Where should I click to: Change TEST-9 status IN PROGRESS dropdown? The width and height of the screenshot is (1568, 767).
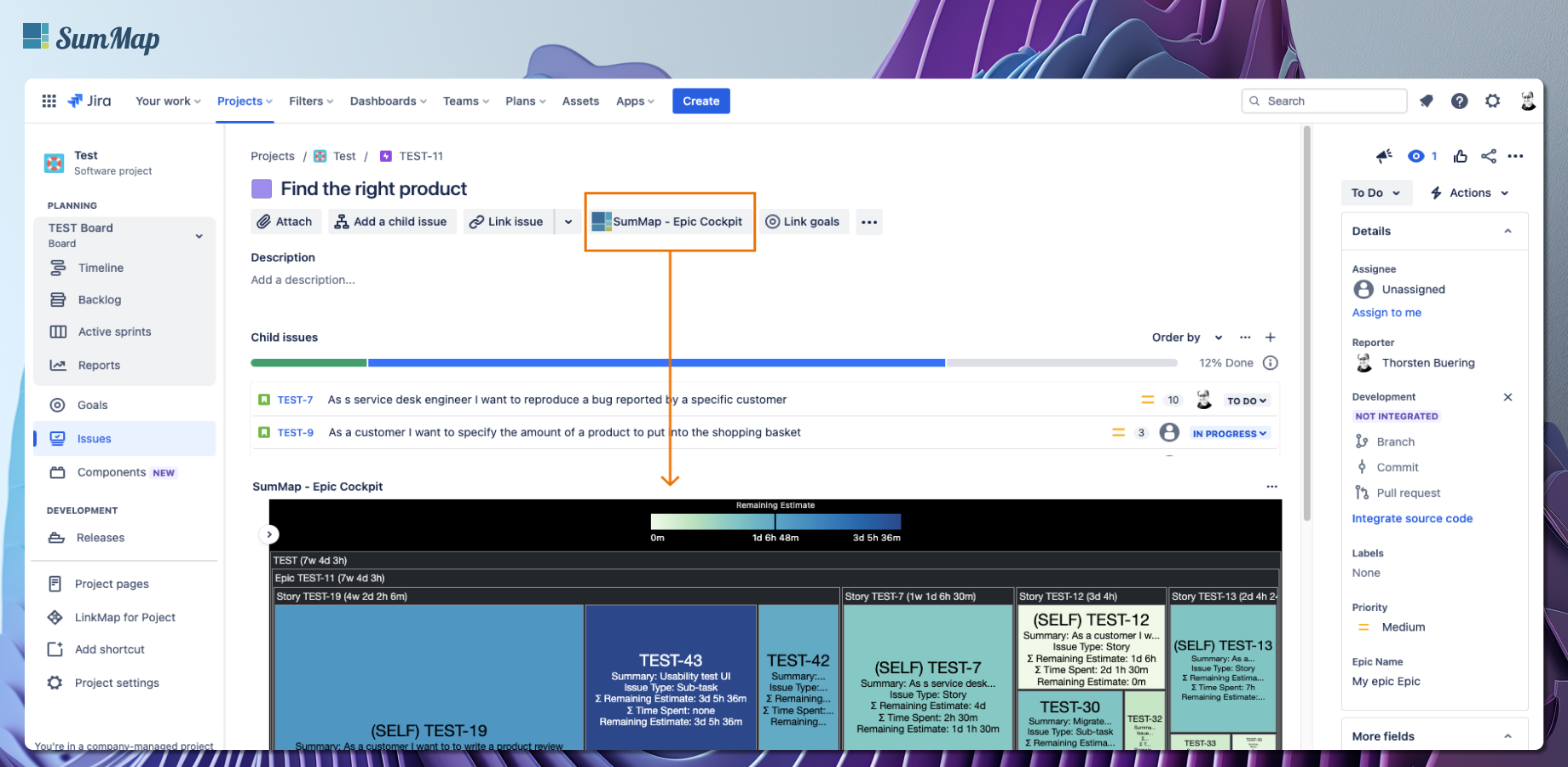coord(1229,434)
